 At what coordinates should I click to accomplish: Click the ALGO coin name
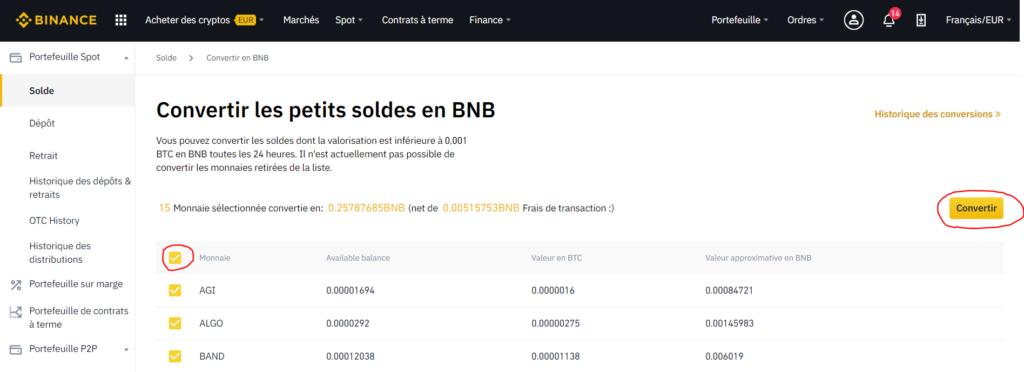click(x=210, y=324)
